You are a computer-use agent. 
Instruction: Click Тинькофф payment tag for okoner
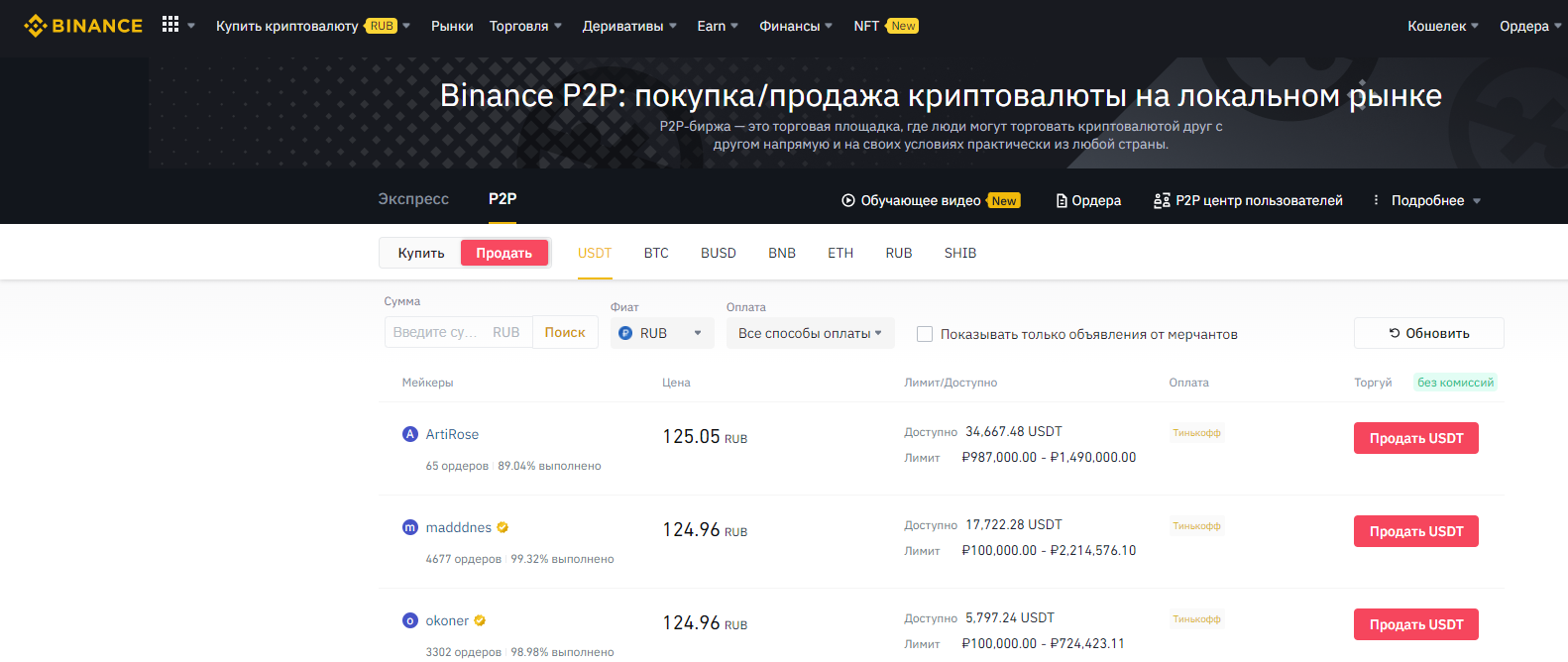1196,619
